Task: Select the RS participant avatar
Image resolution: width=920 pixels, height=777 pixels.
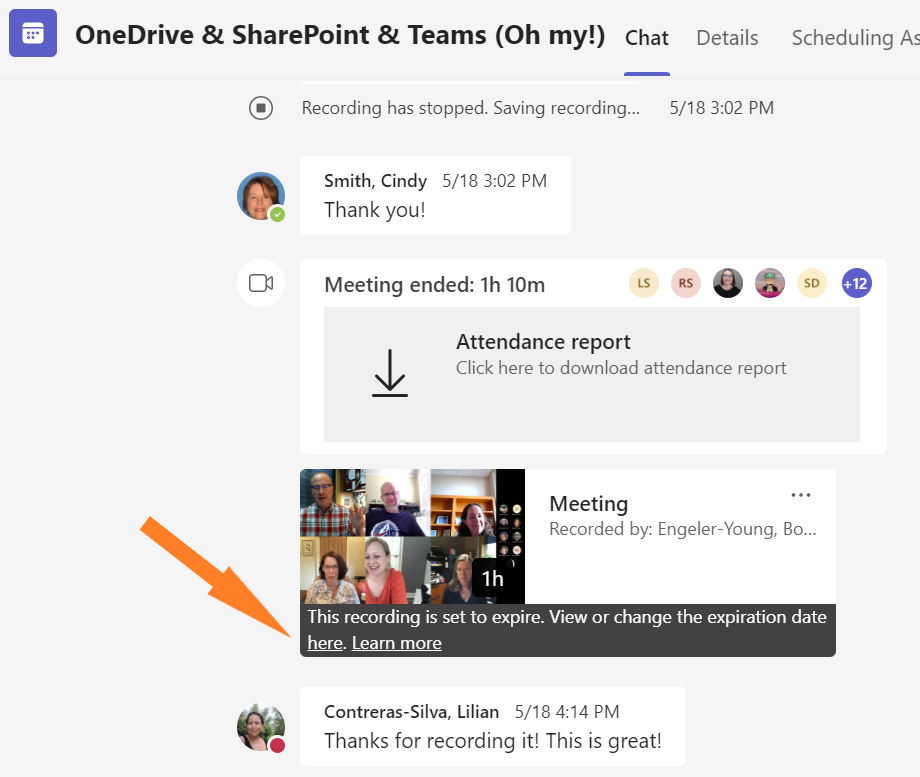Action: (x=686, y=283)
